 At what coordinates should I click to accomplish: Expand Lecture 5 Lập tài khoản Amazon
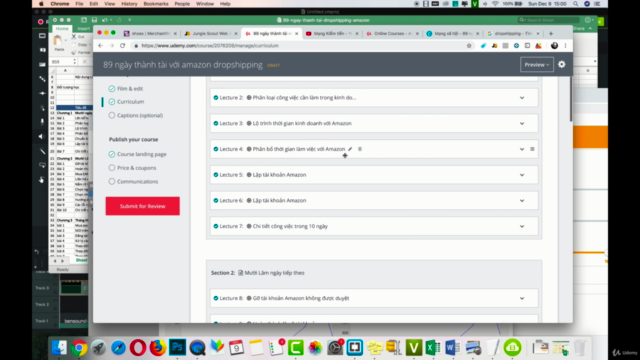(x=522, y=175)
